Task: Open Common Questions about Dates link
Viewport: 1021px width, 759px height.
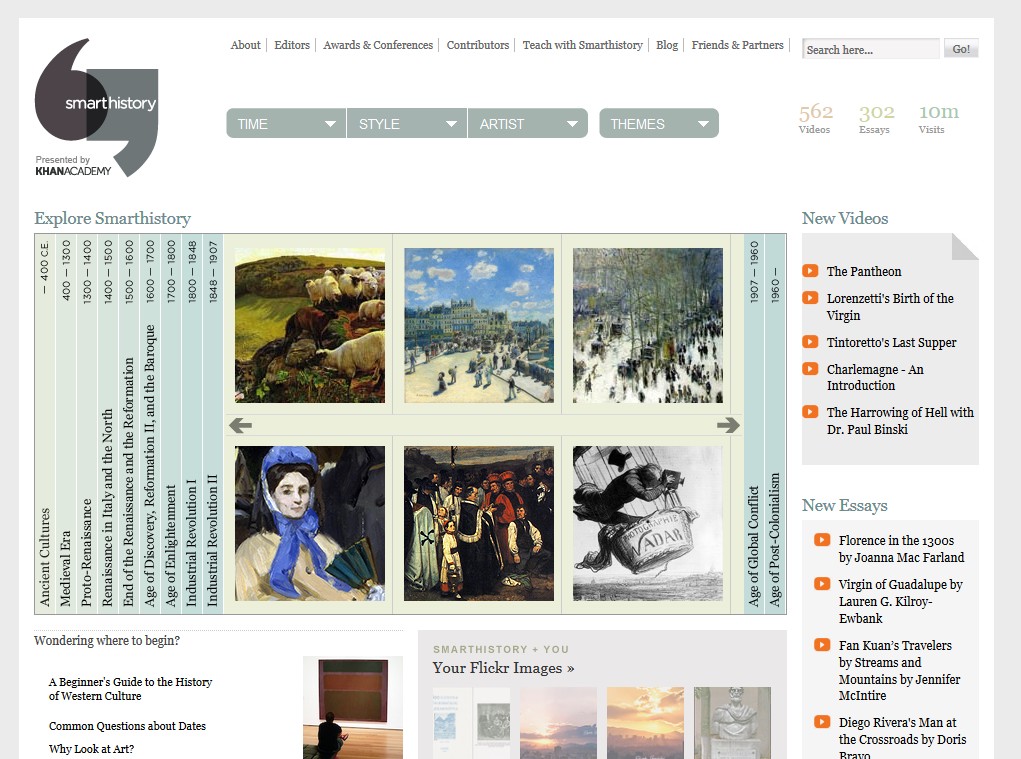Action: [x=127, y=726]
